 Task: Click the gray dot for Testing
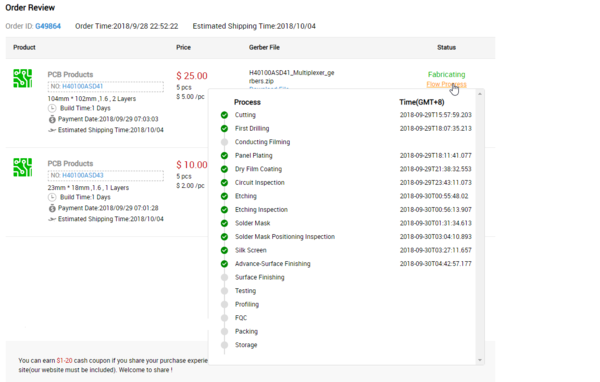coord(224,291)
